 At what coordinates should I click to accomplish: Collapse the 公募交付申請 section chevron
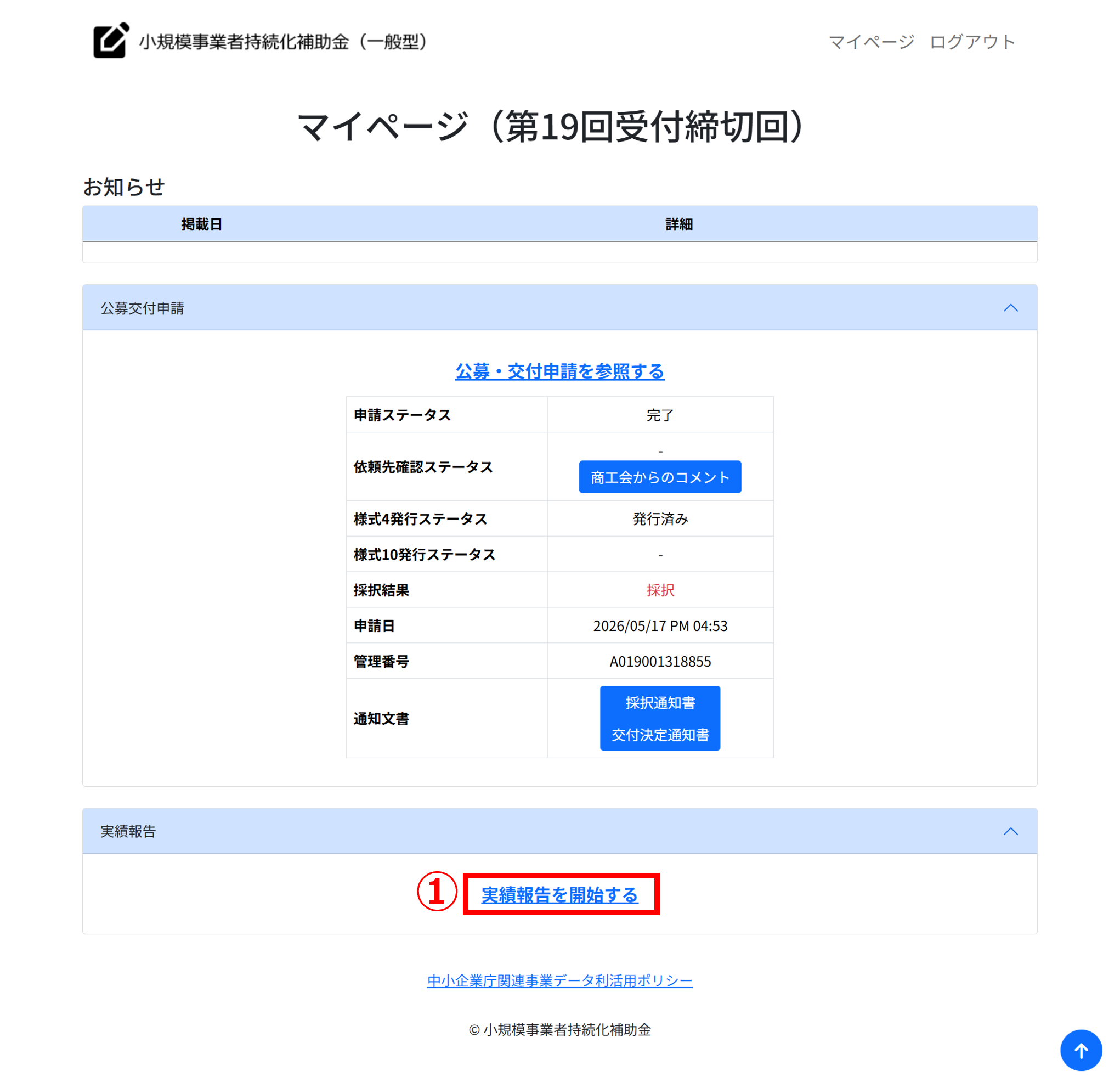coord(1010,308)
